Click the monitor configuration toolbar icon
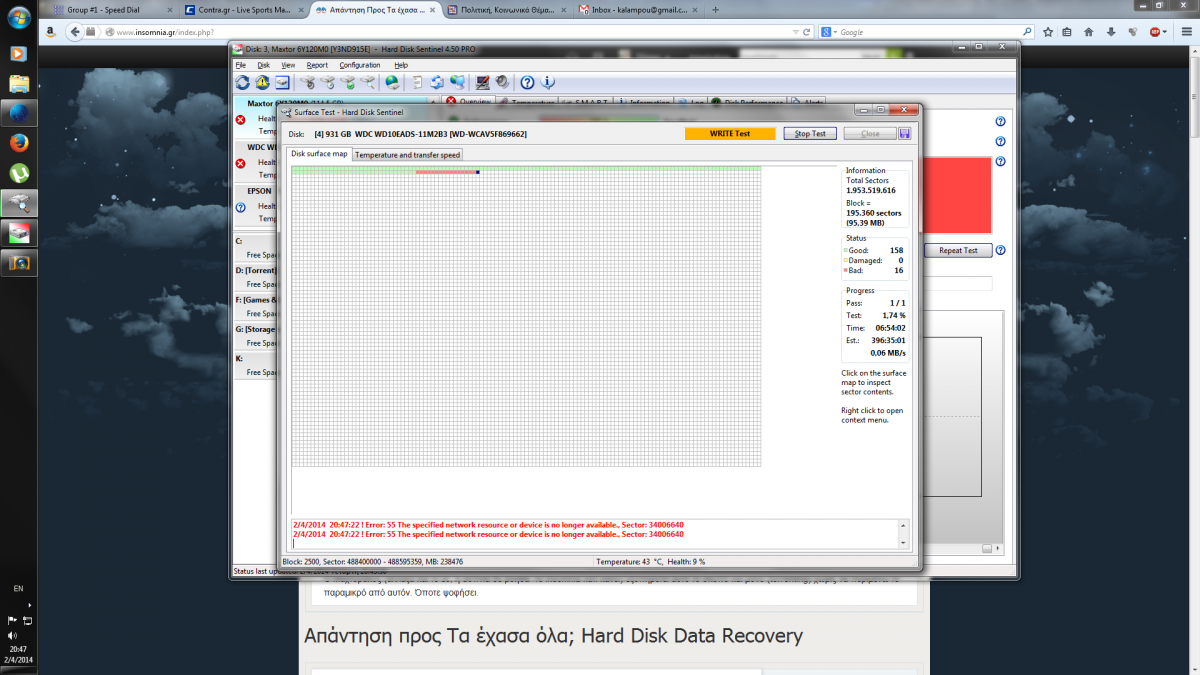 [x=483, y=82]
